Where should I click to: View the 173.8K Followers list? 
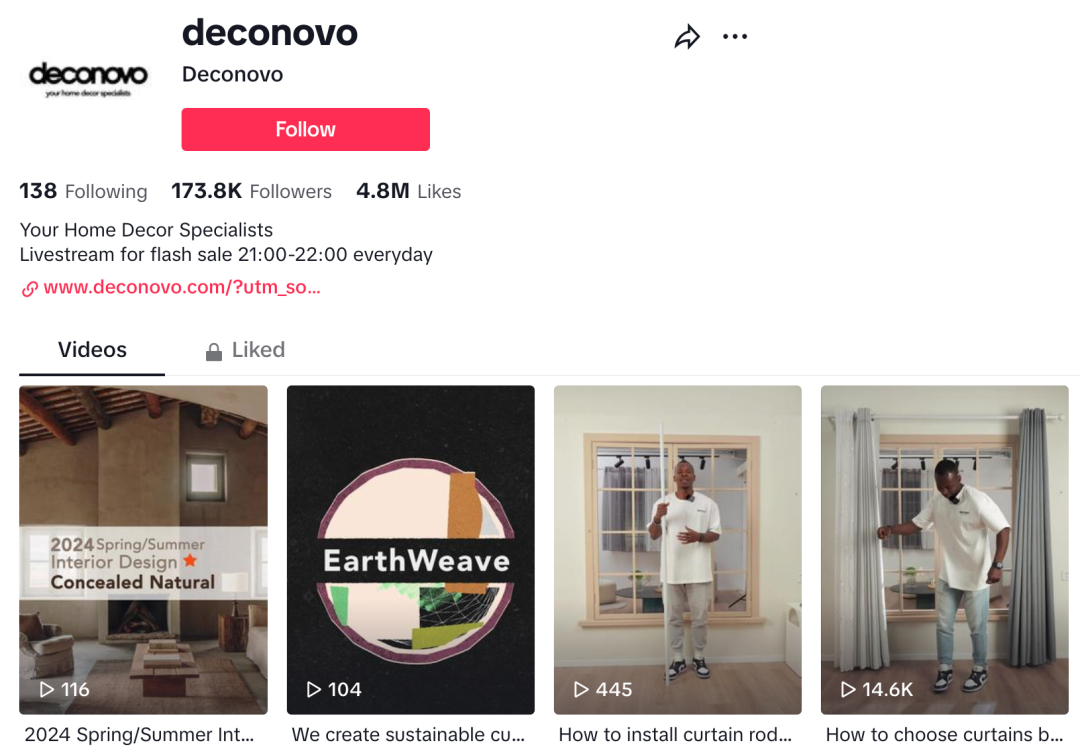click(251, 191)
